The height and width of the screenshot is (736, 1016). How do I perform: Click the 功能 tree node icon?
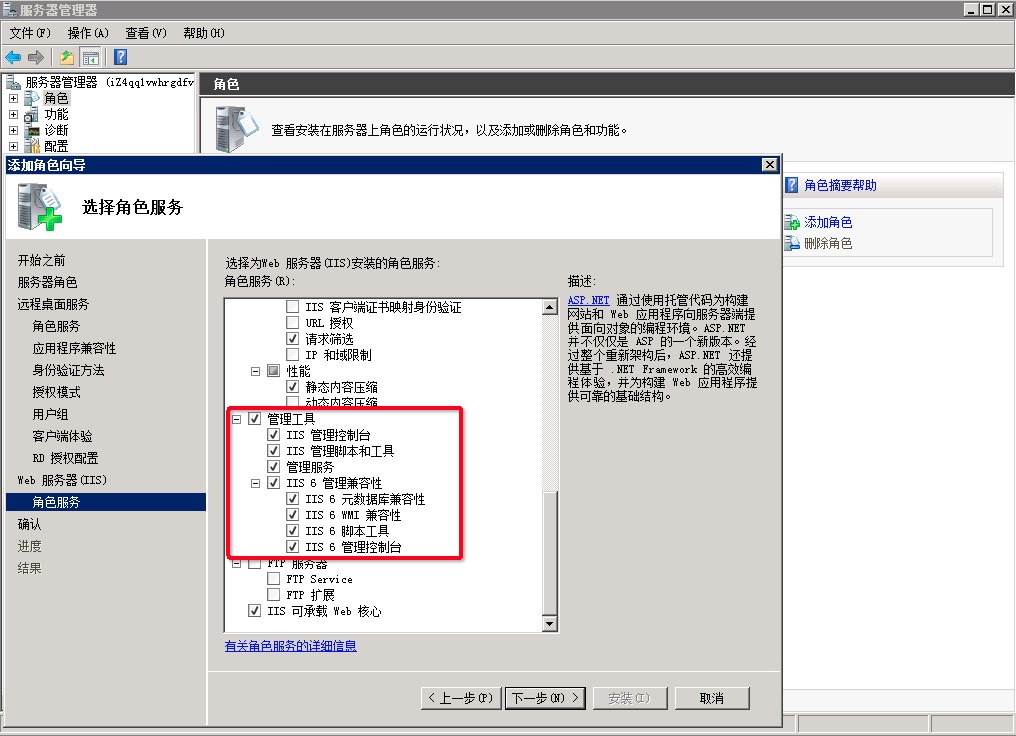click(32, 115)
